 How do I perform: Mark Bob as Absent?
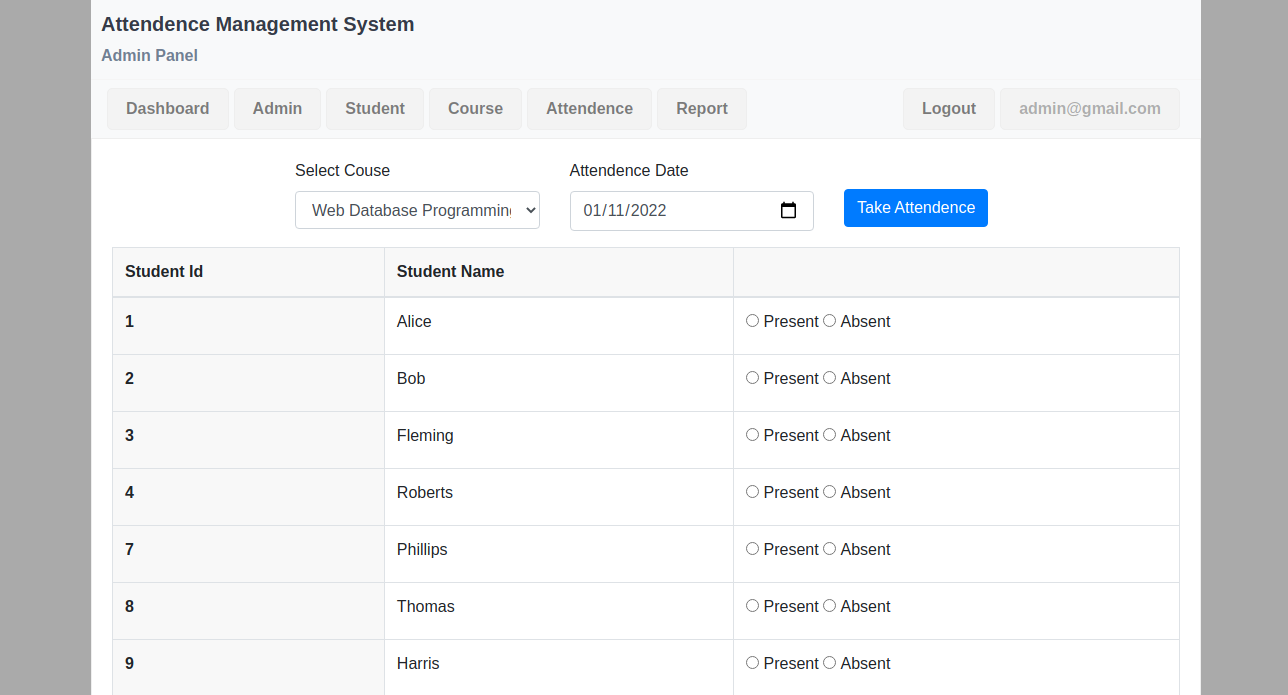click(829, 378)
